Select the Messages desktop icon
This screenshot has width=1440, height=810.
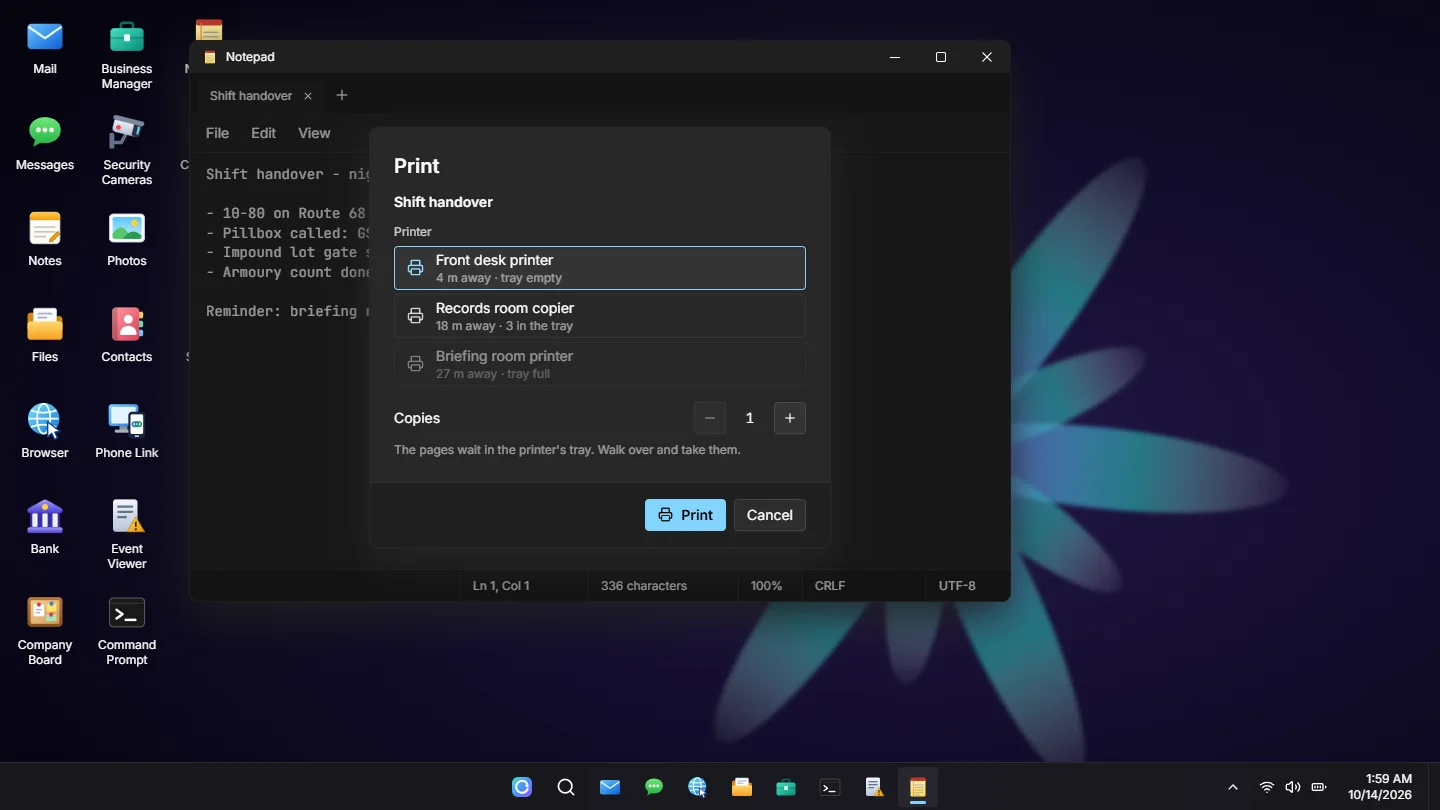45,144
